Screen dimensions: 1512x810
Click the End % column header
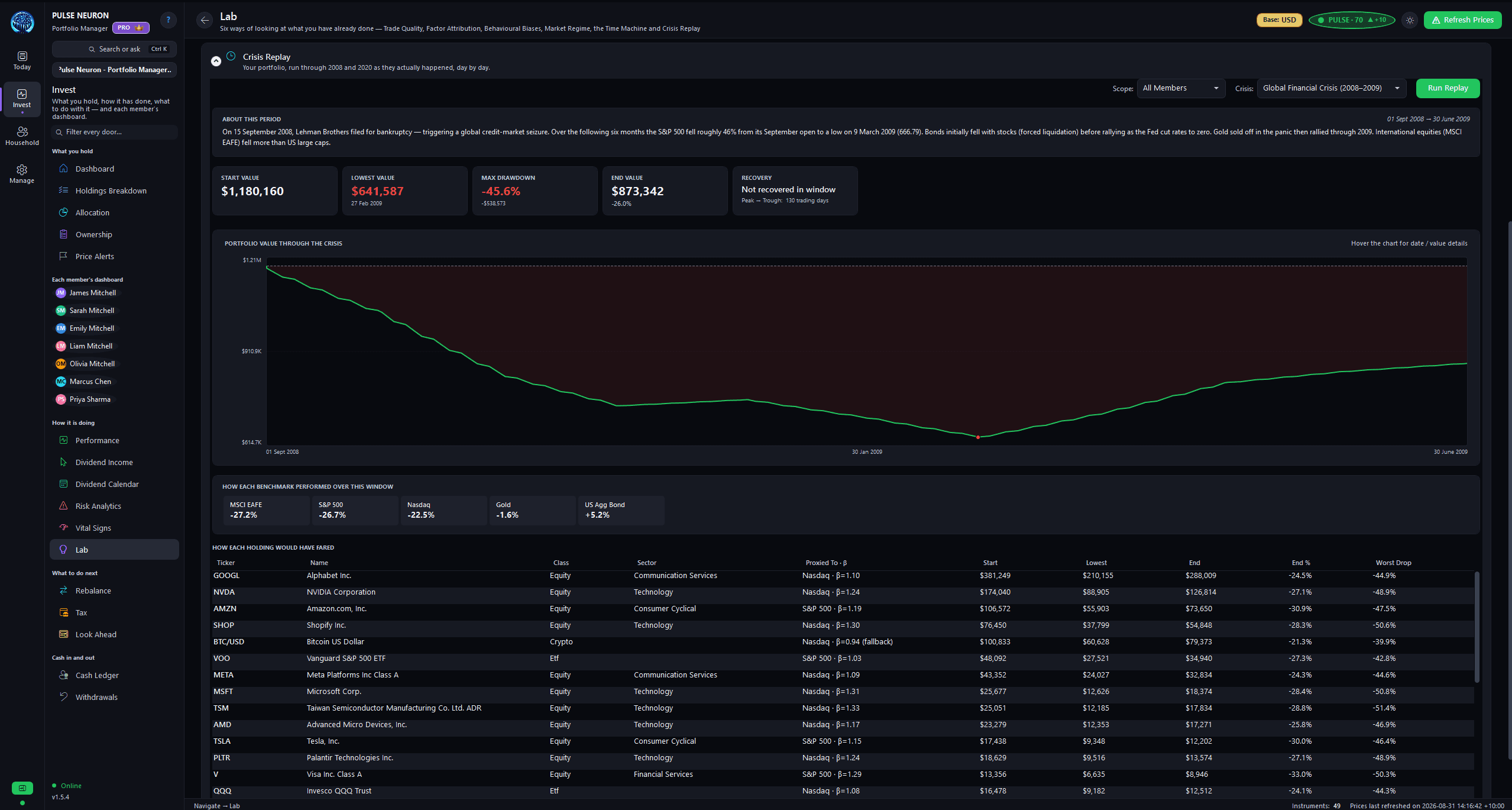[x=1301, y=563]
